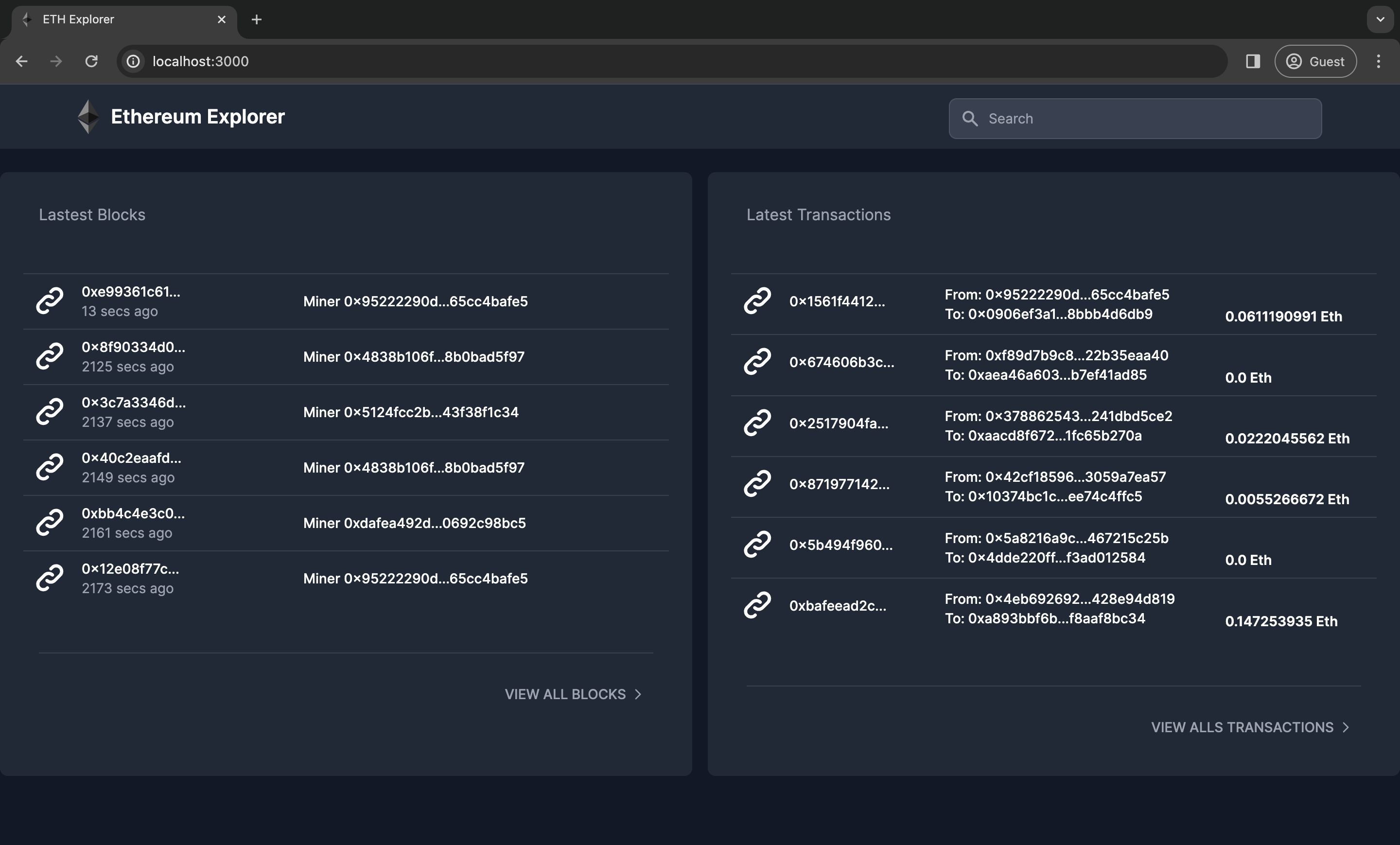Click To: 0x0906ef3a1...8bbb4d6db9 address
The width and height of the screenshot is (1400, 845).
coord(1048,314)
